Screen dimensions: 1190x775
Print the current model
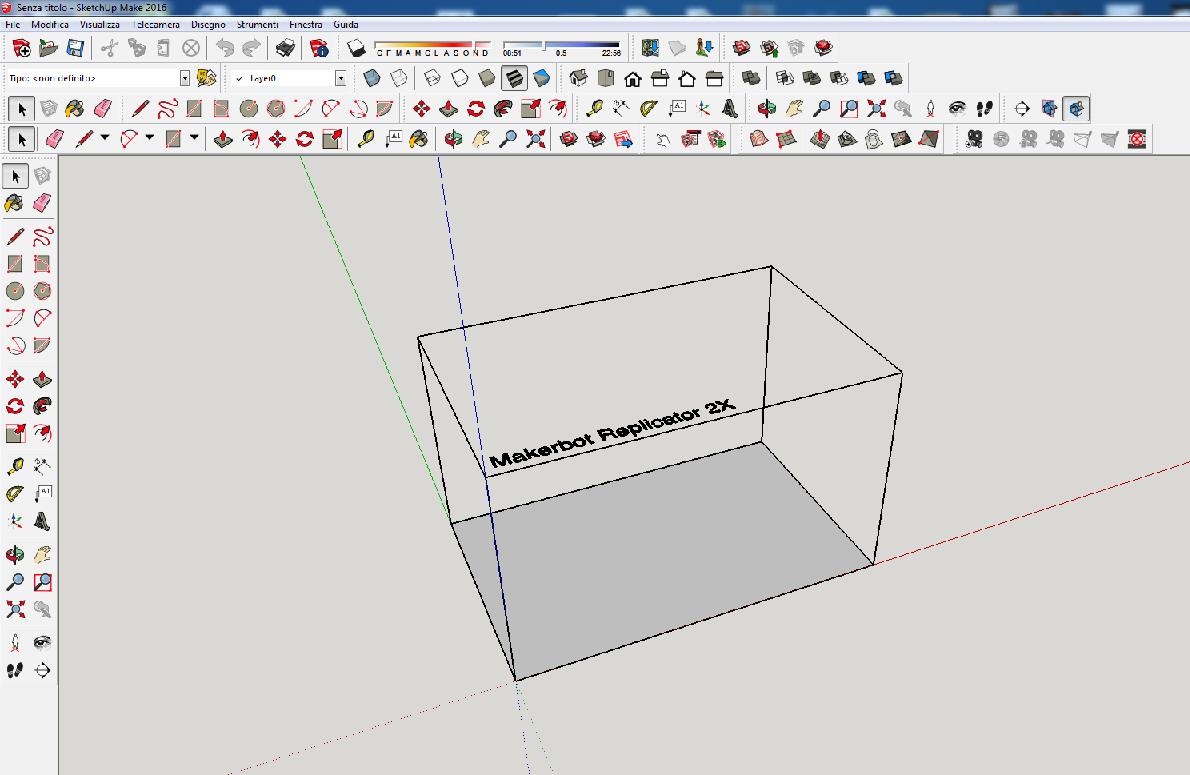tap(286, 46)
